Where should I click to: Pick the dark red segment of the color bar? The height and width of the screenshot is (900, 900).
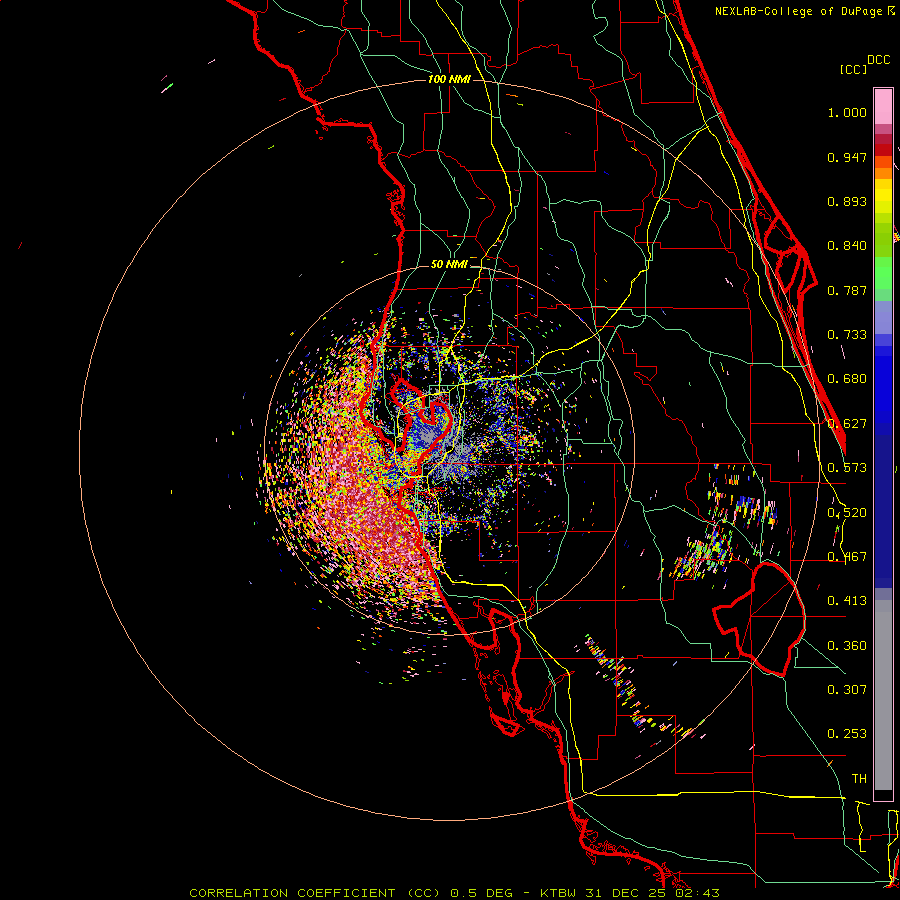883,150
